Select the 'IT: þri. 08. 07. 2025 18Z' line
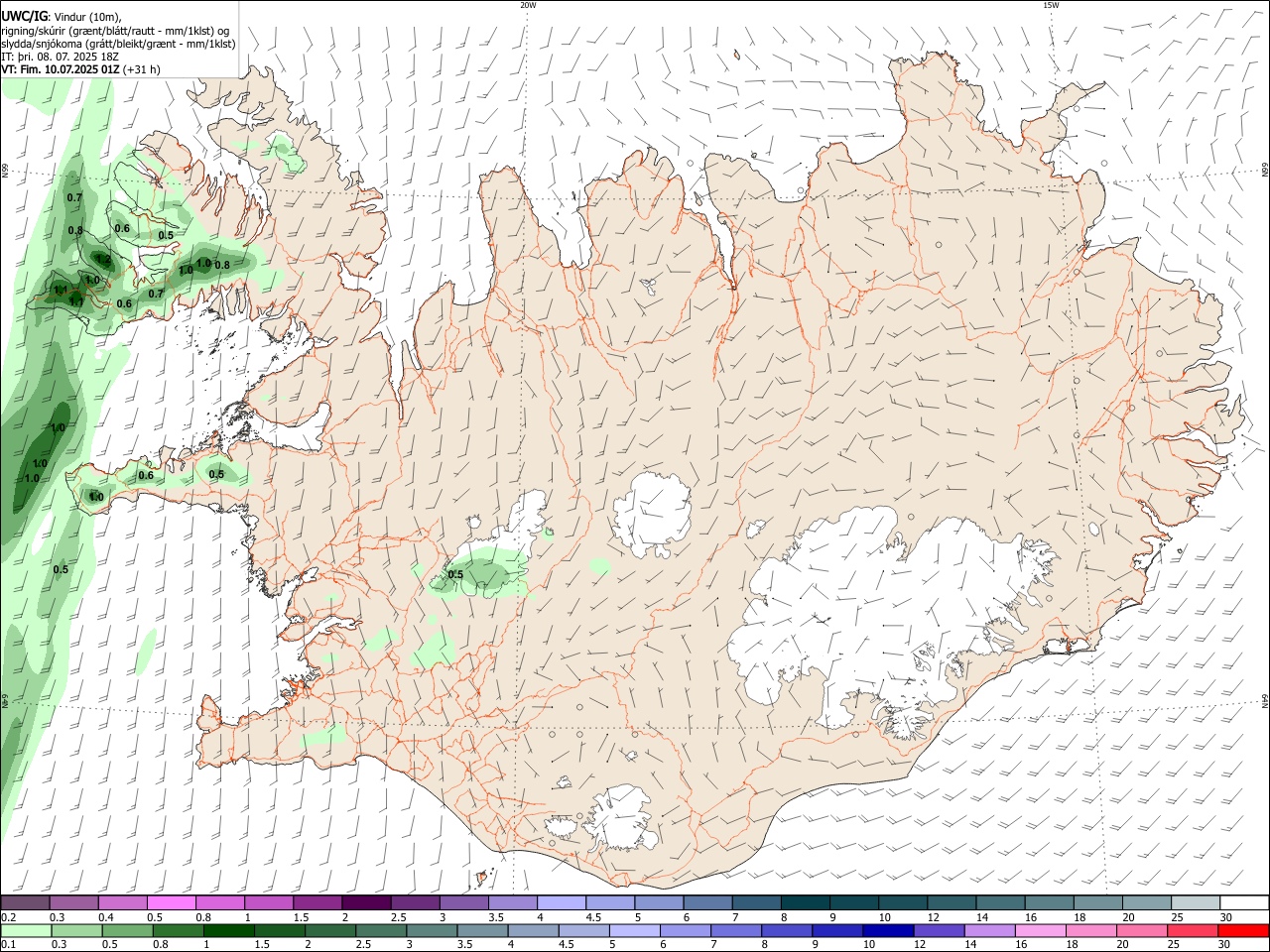Screen dimensions: 1270x952 (61, 57)
